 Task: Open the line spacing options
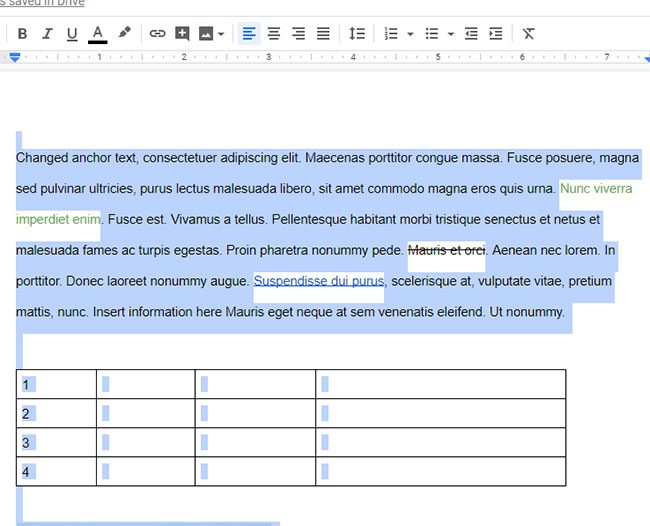point(357,34)
